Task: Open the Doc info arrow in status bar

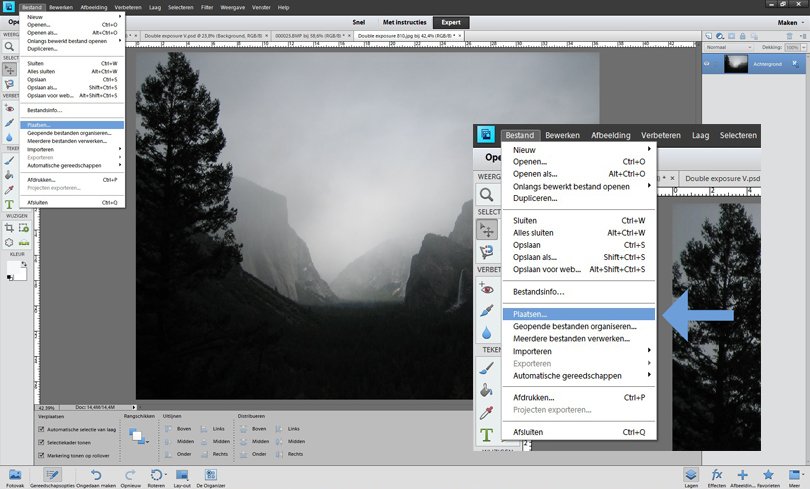Action: [134, 407]
